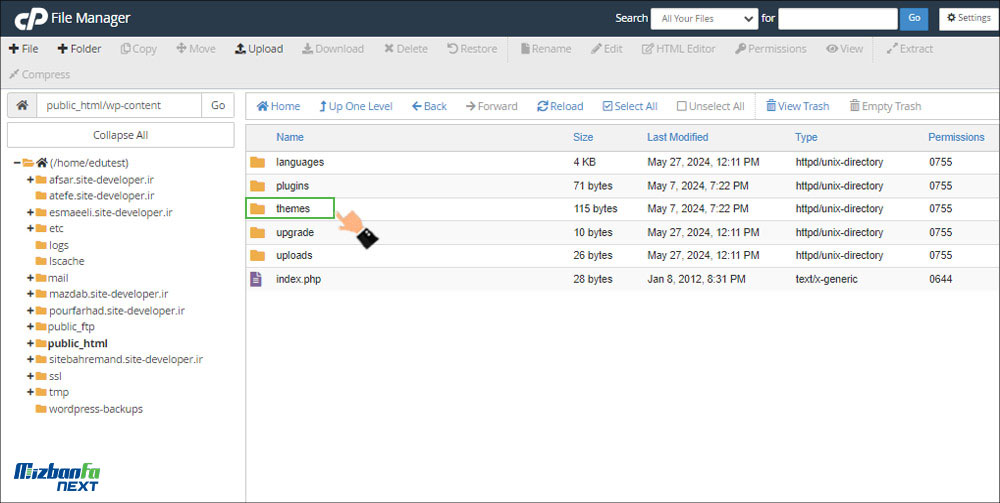
Task: Click the +Folder toolbar button
Action: 79,49
